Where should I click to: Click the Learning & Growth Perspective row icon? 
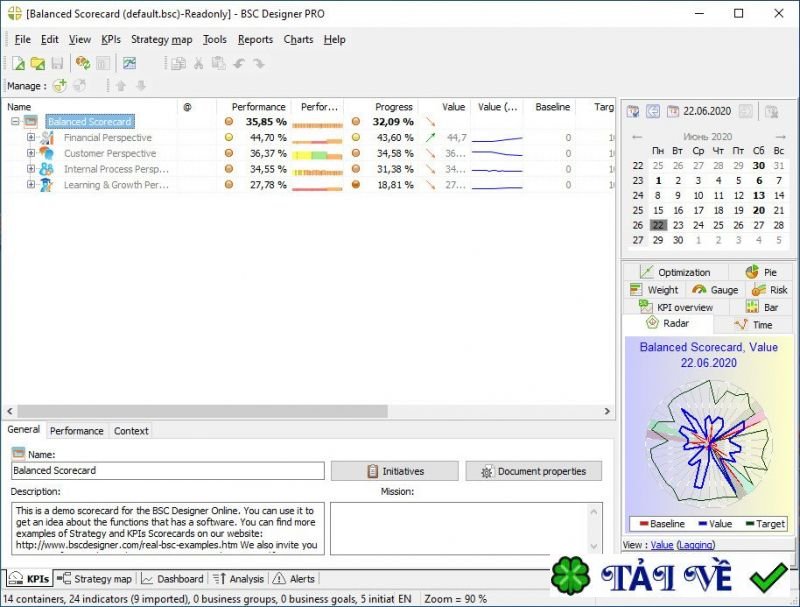click(46, 185)
